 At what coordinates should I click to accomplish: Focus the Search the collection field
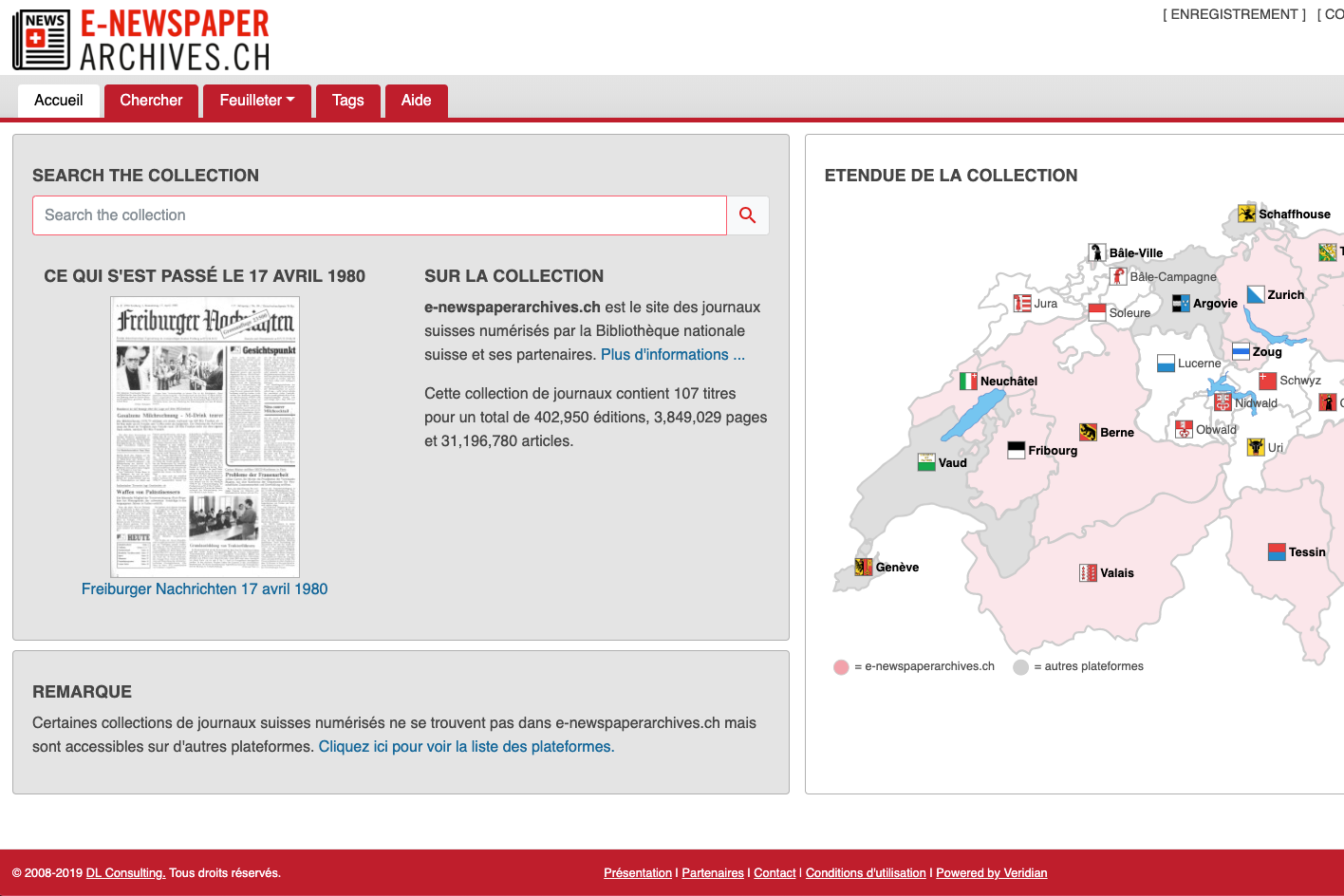tap(380, 215)
